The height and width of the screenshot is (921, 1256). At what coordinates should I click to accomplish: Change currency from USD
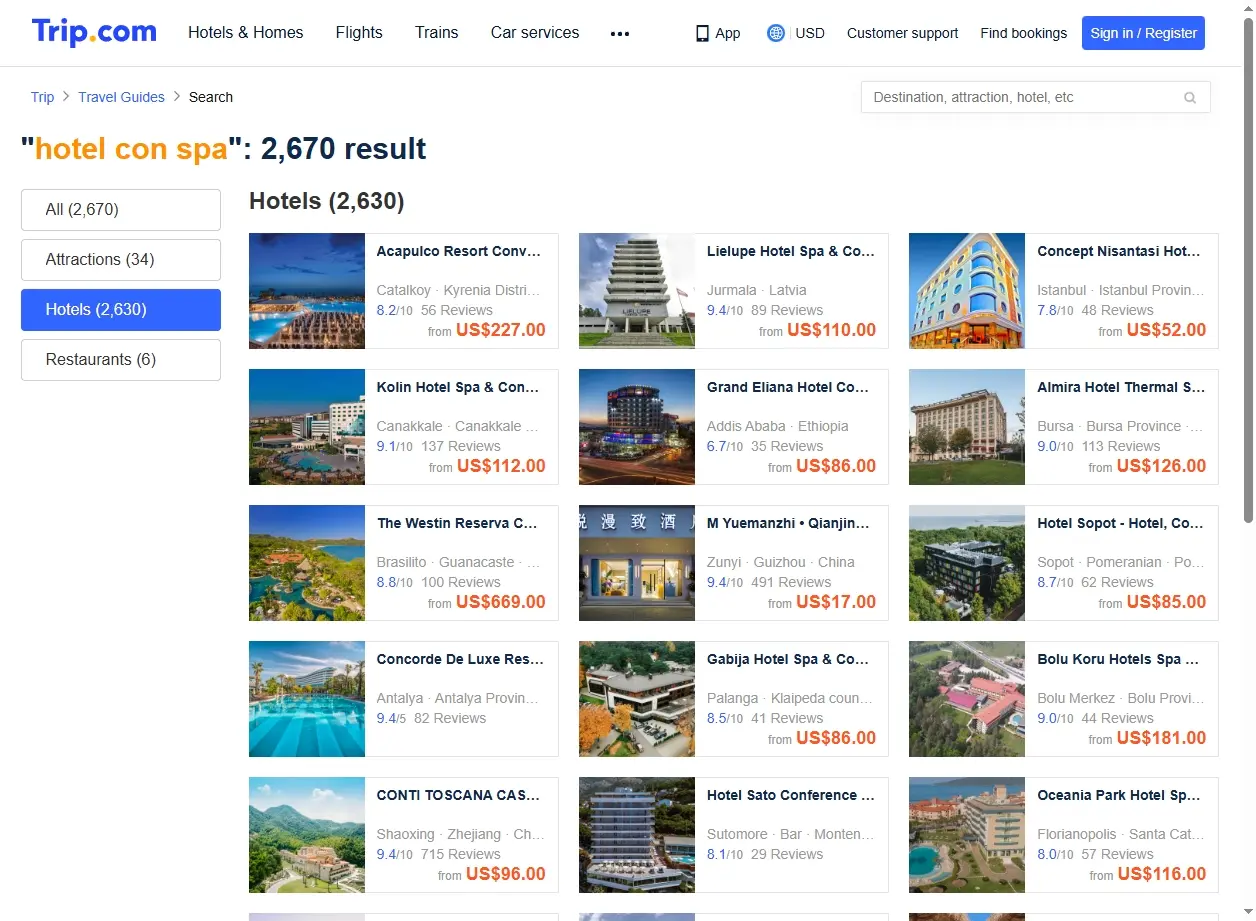[x=810, y=33]
